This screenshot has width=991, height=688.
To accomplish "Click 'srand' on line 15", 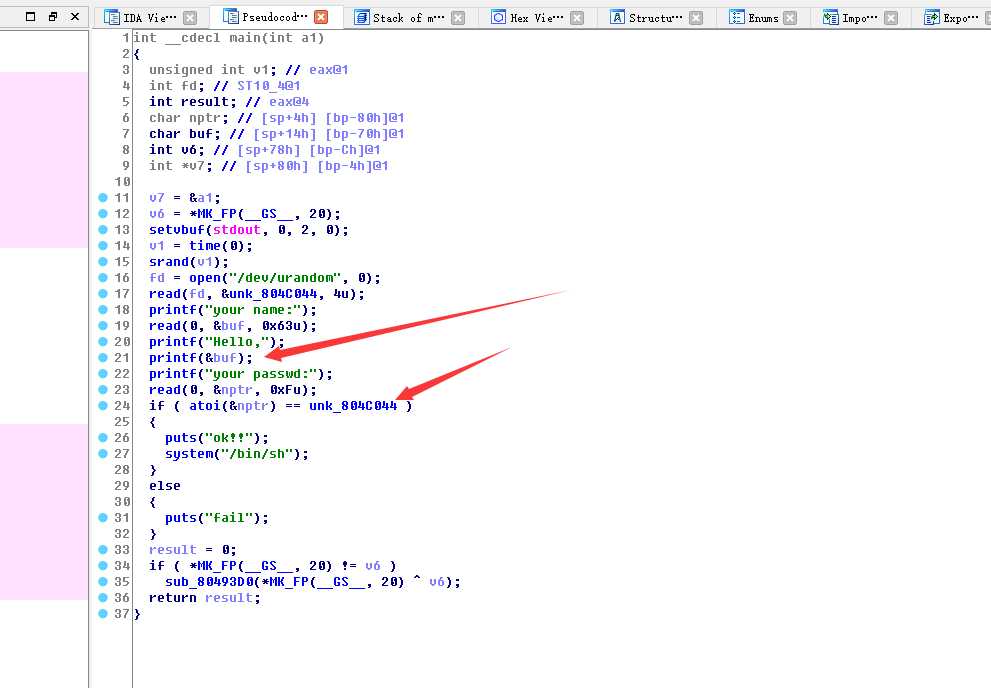I will coord(169,262).
